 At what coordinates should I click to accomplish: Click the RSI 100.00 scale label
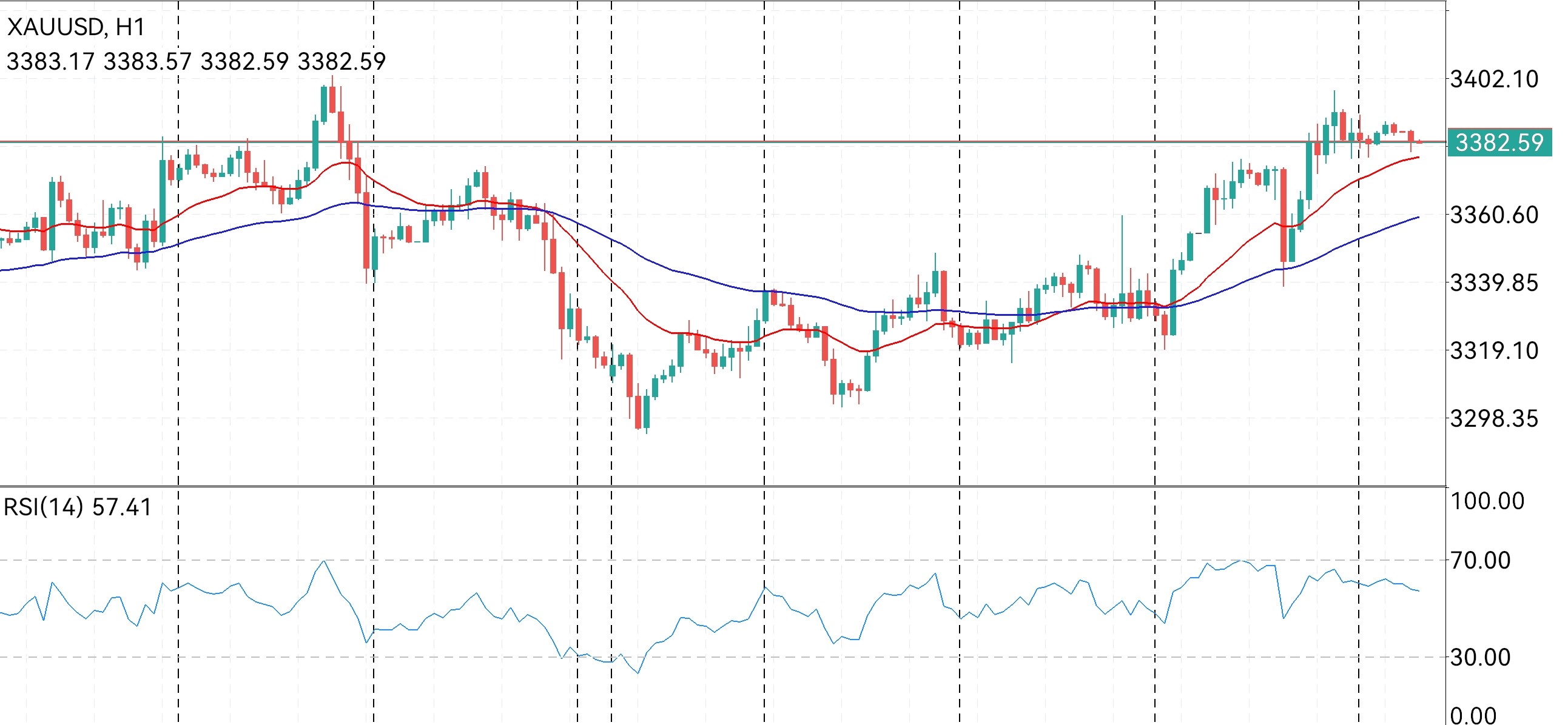coord(1488,501)
